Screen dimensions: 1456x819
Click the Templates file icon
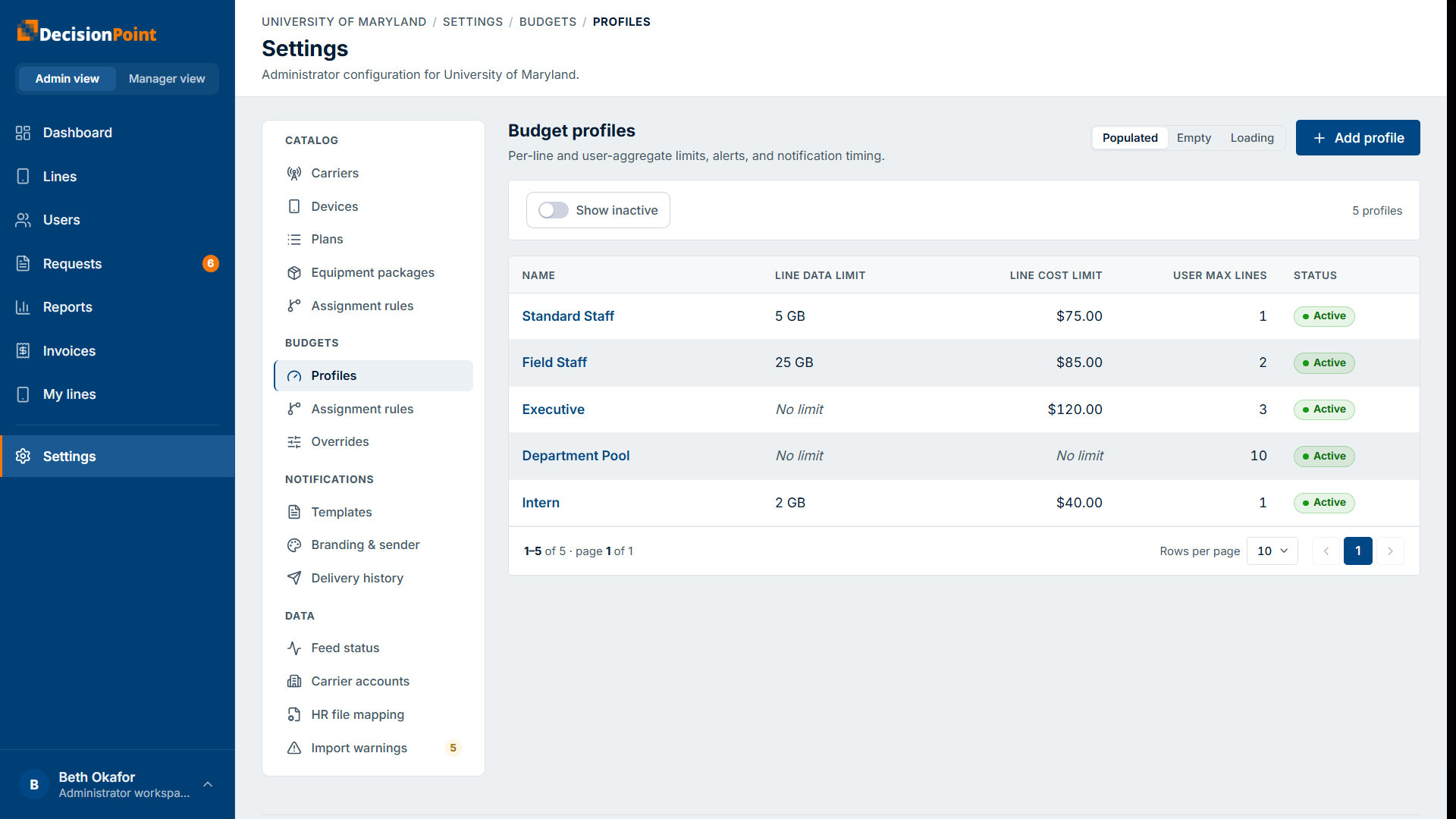click(x=294, y=512)
